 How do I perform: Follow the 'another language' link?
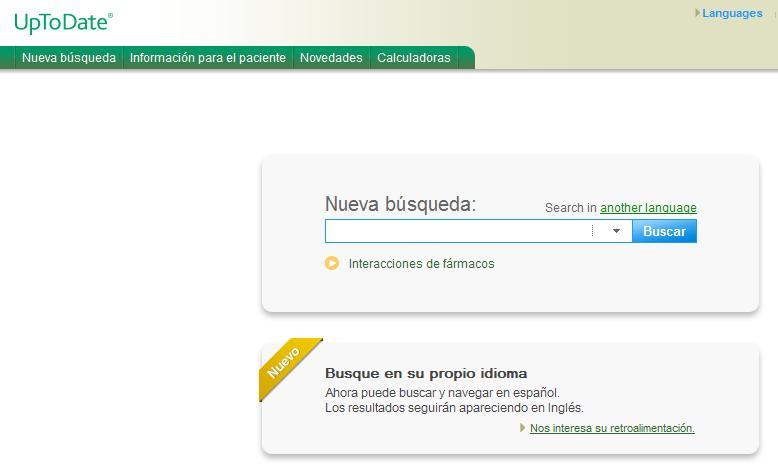click(x=648, y=208)
